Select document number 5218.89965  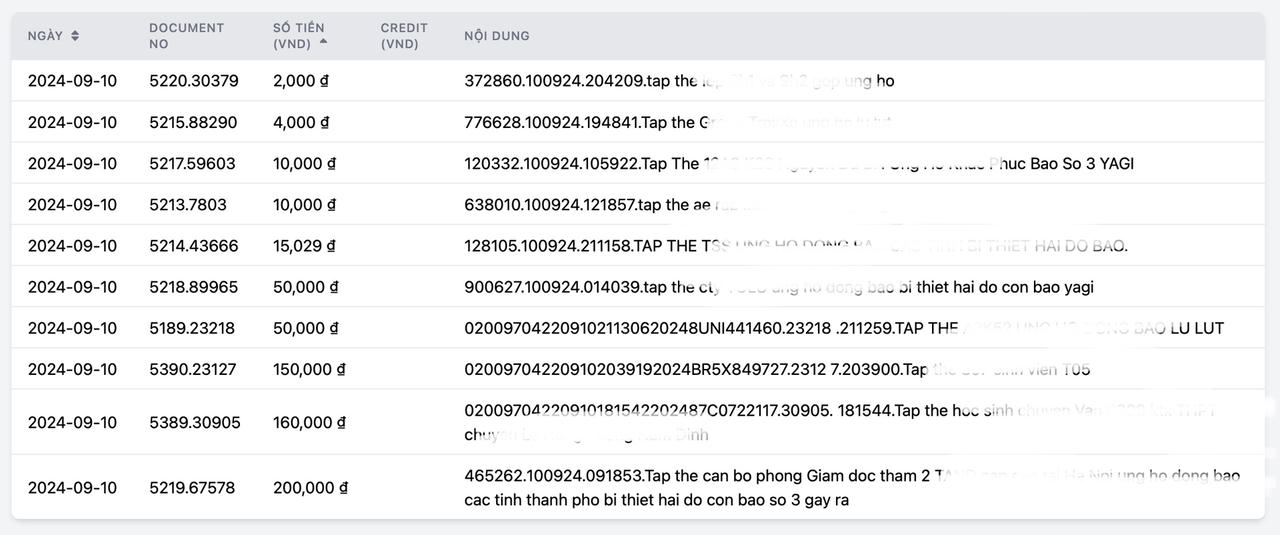pos(194,286)
